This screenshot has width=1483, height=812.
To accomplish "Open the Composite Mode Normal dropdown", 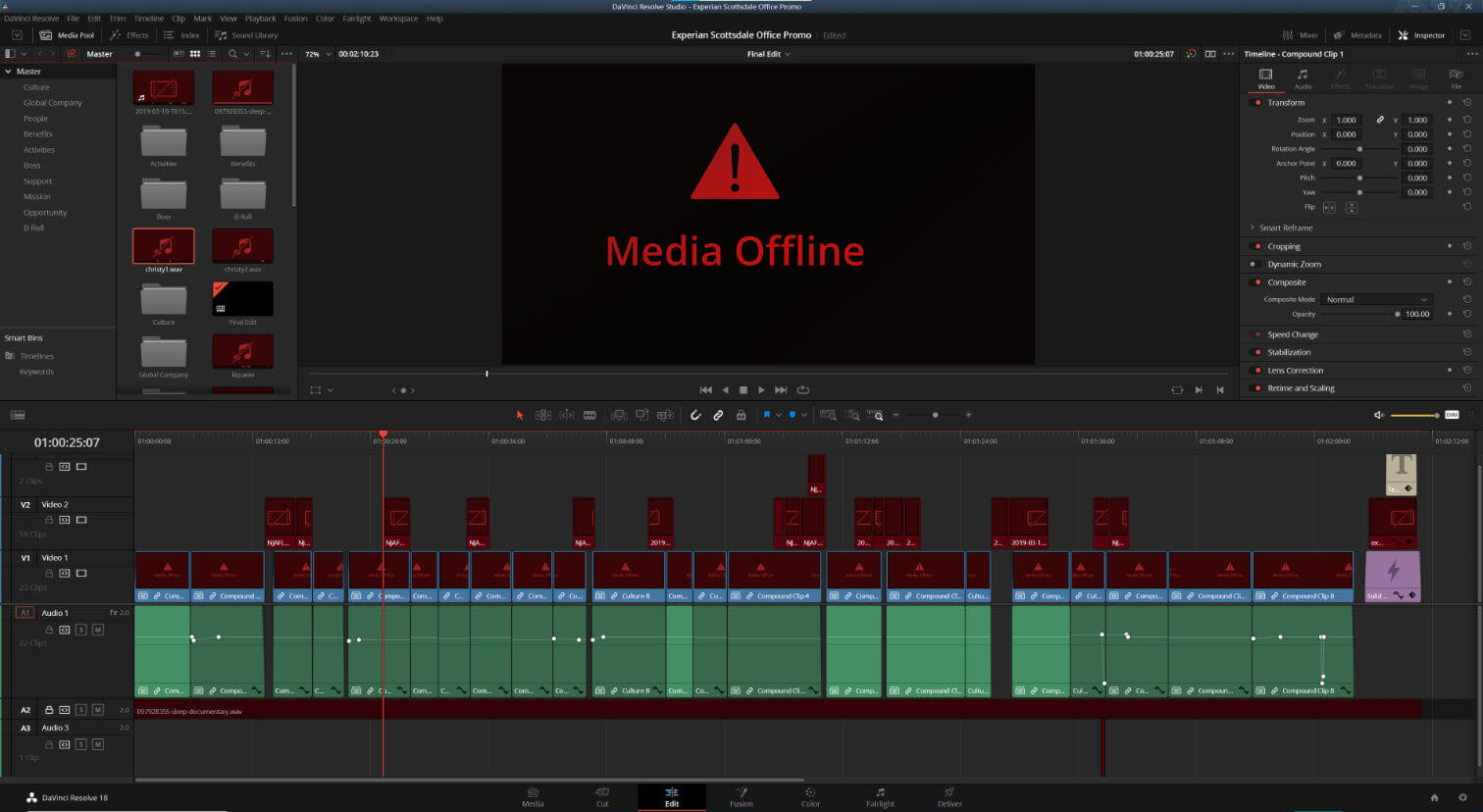I will (1375, 299).
